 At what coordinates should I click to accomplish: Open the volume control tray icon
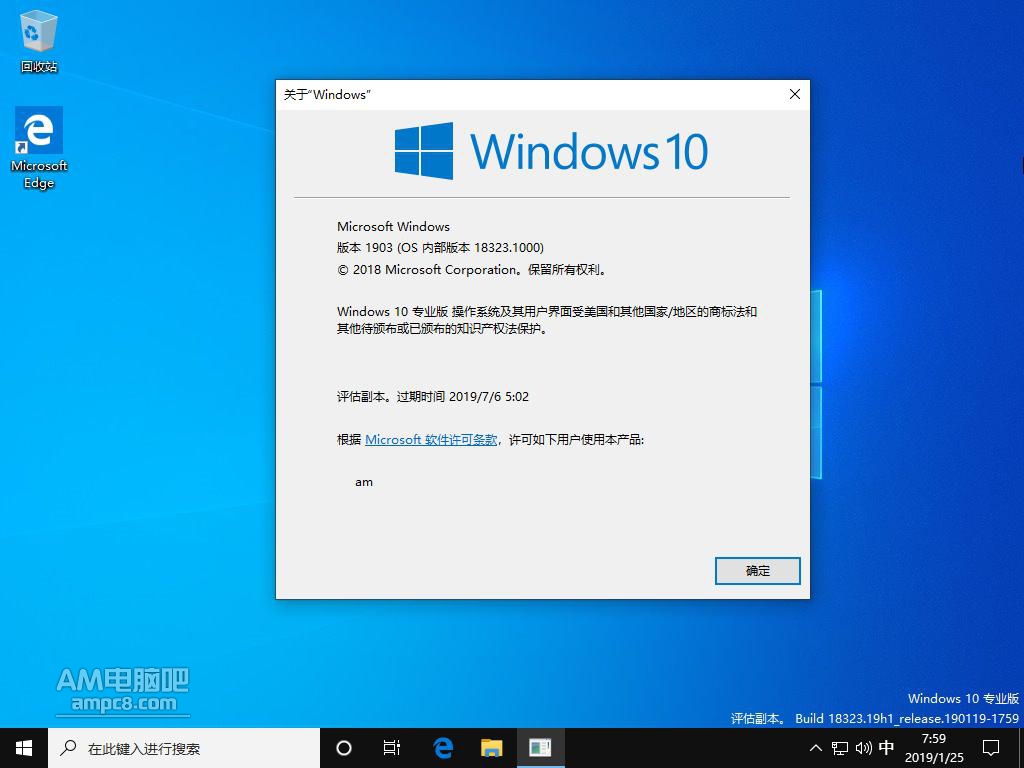coord(863,748)
